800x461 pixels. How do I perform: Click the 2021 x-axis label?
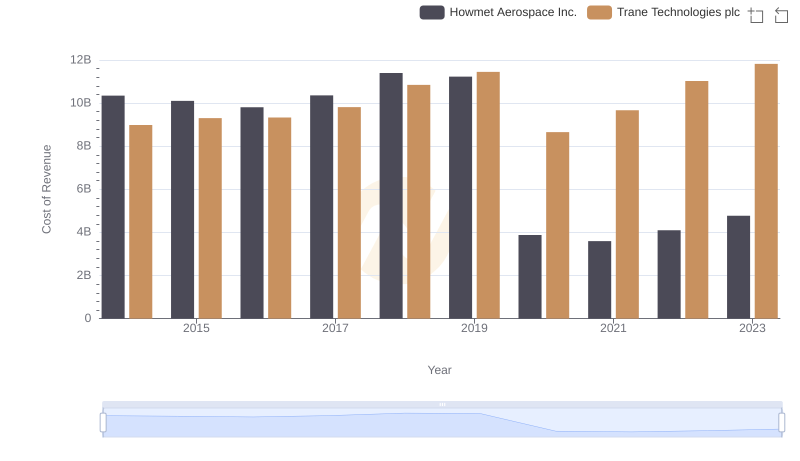click(613, 328)
